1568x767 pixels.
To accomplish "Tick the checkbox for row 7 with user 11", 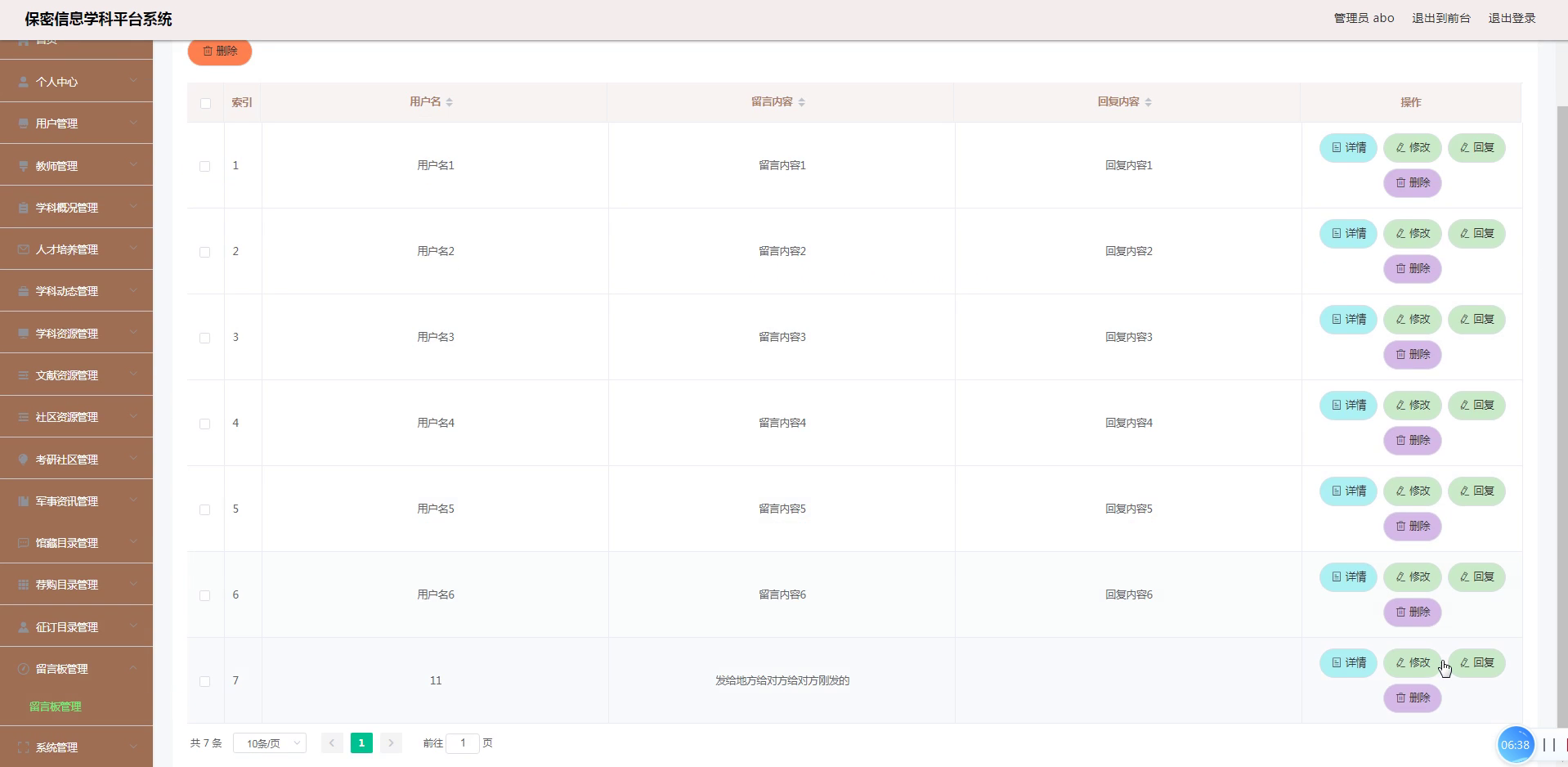I will (205, 681).
